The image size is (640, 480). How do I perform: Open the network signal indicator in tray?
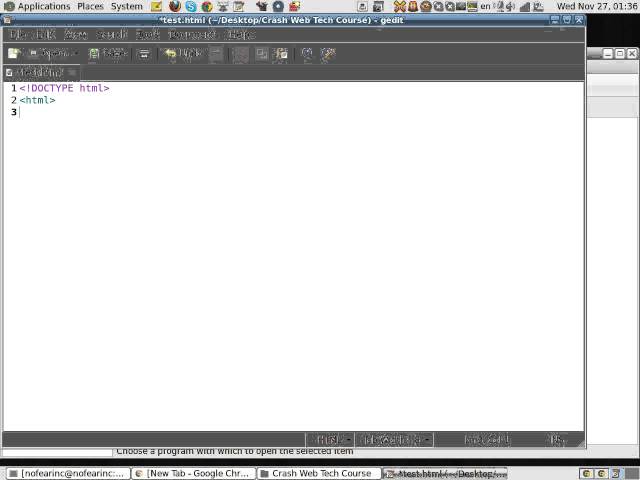(x=525, y=6)
